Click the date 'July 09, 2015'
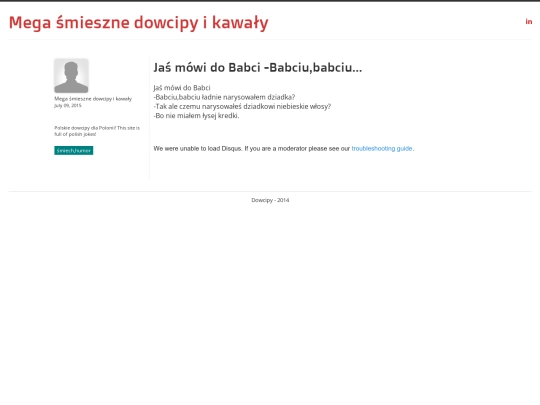Image resolution: width=540 pixels, height=405 pixels. [x=68, y=106]
